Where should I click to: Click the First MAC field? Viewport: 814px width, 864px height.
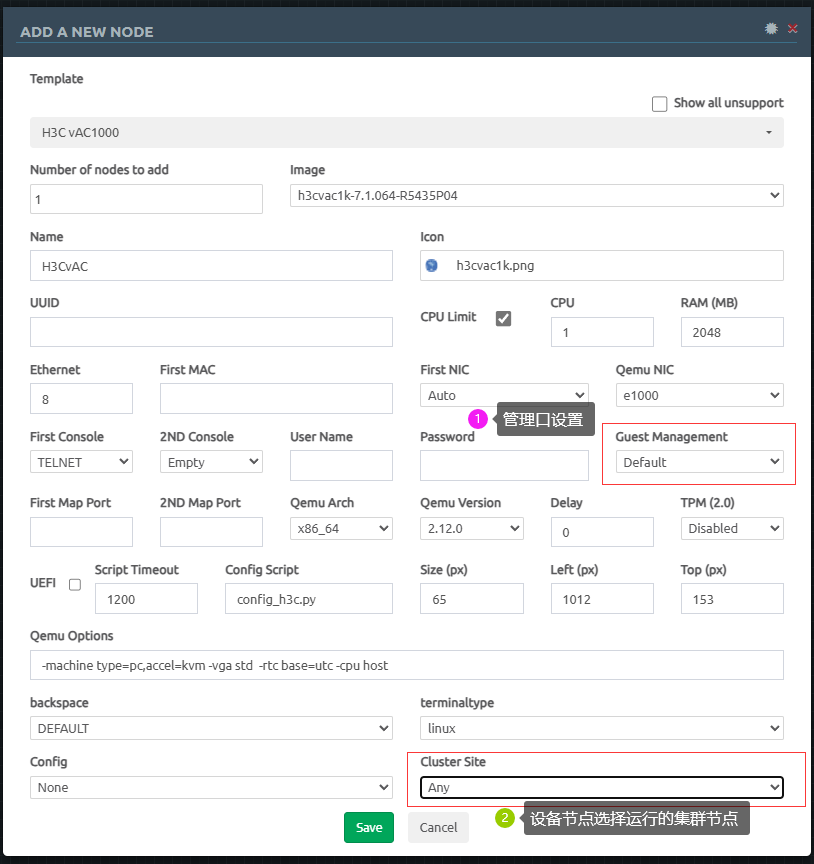(x=276, y=398)
